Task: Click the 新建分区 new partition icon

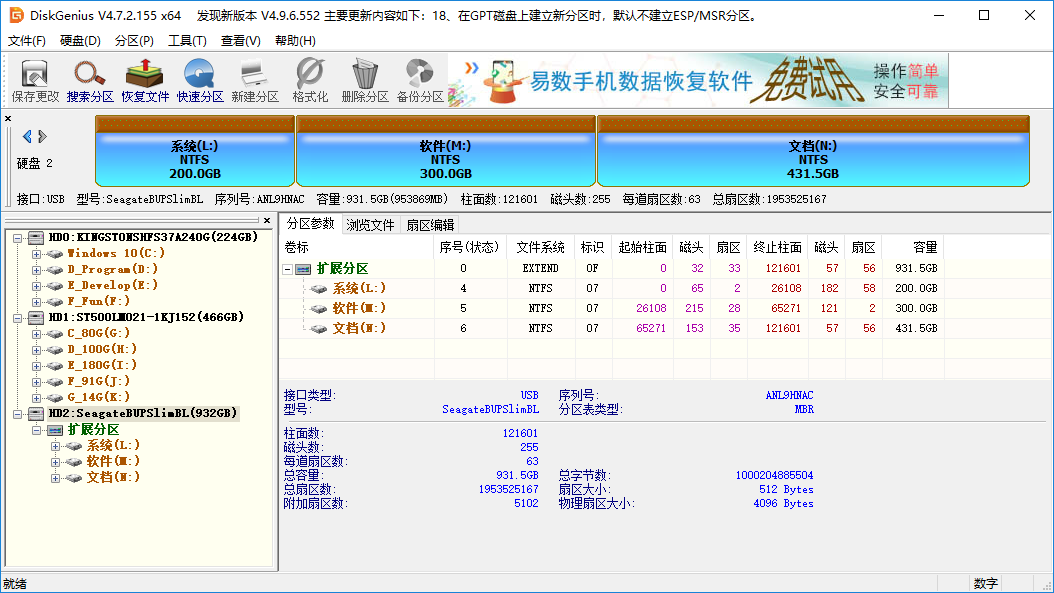Action: [255, 81]
